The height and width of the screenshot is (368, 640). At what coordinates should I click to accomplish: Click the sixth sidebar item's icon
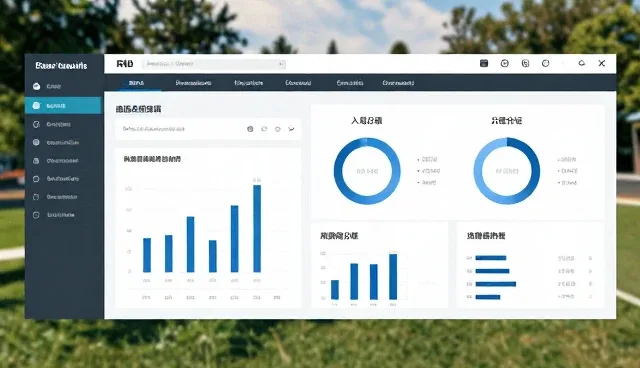[36, 179]
